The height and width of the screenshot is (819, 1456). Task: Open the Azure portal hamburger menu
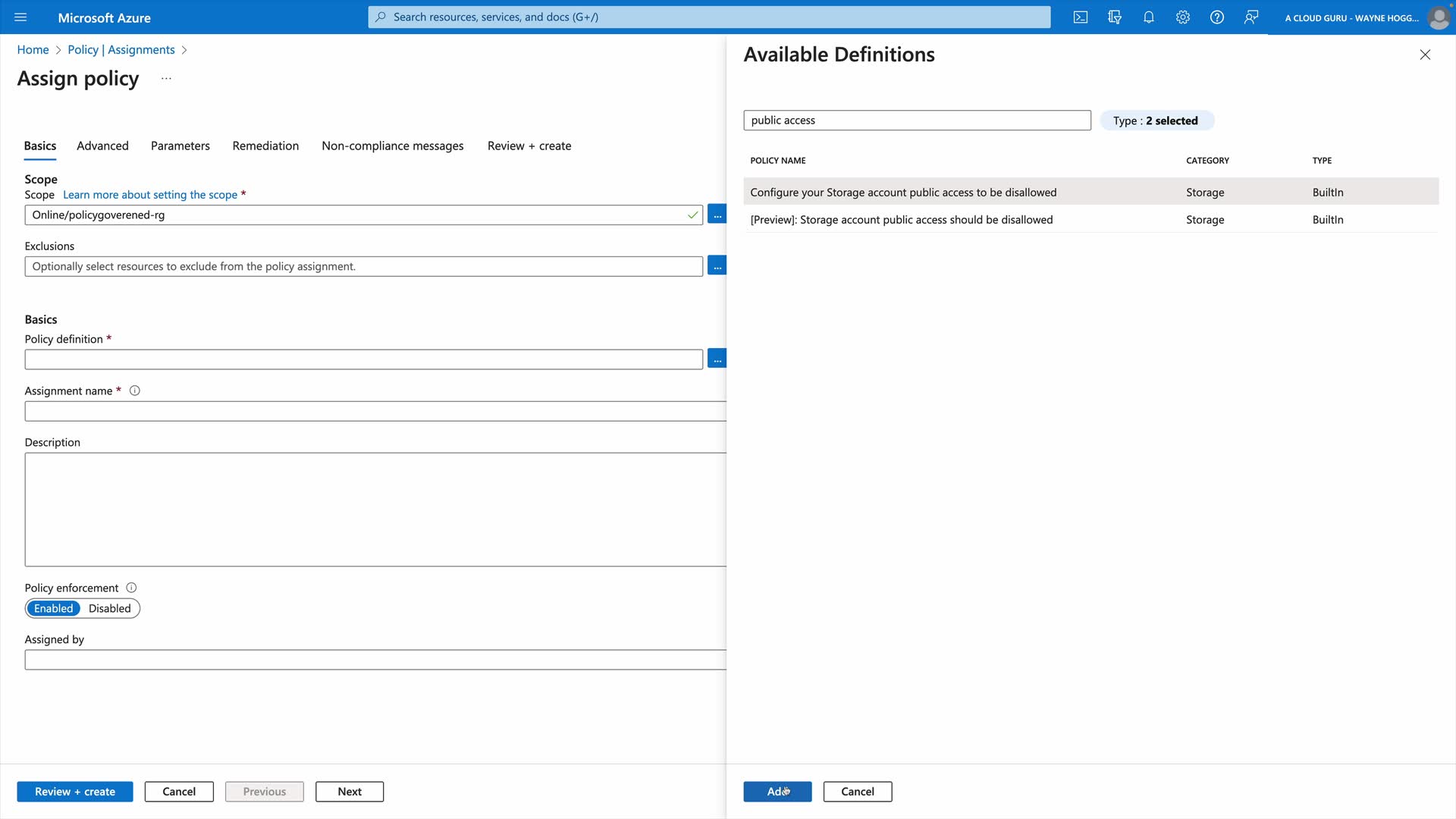20,17
